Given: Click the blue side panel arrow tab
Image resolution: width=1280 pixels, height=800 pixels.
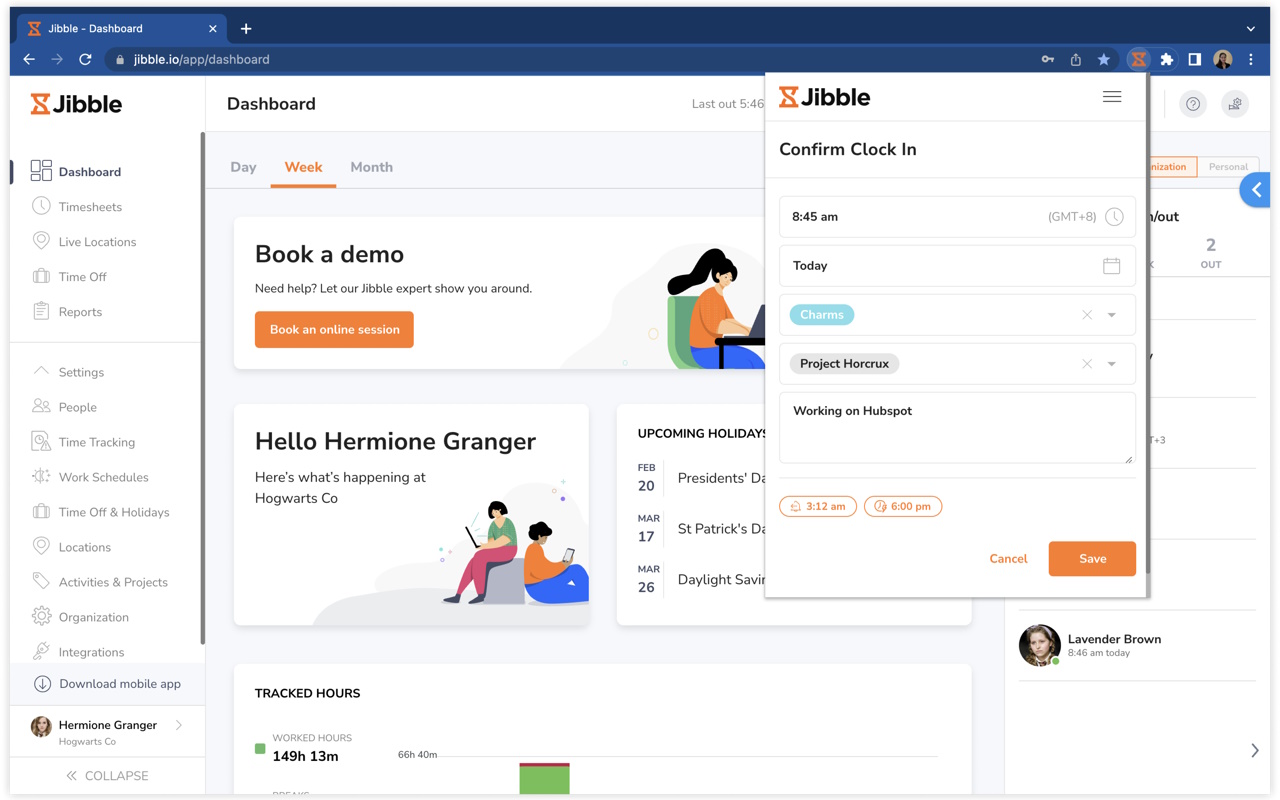Looking at the screenshot, I should [x=1256, y=190].
